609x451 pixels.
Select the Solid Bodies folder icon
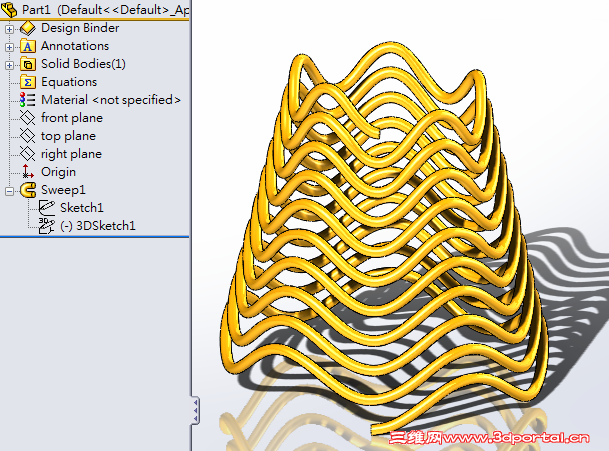[x=28, y=64]
